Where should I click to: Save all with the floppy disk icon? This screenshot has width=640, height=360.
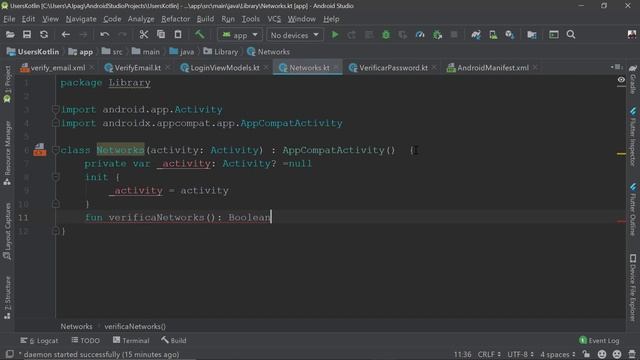(x=27, y=35)
